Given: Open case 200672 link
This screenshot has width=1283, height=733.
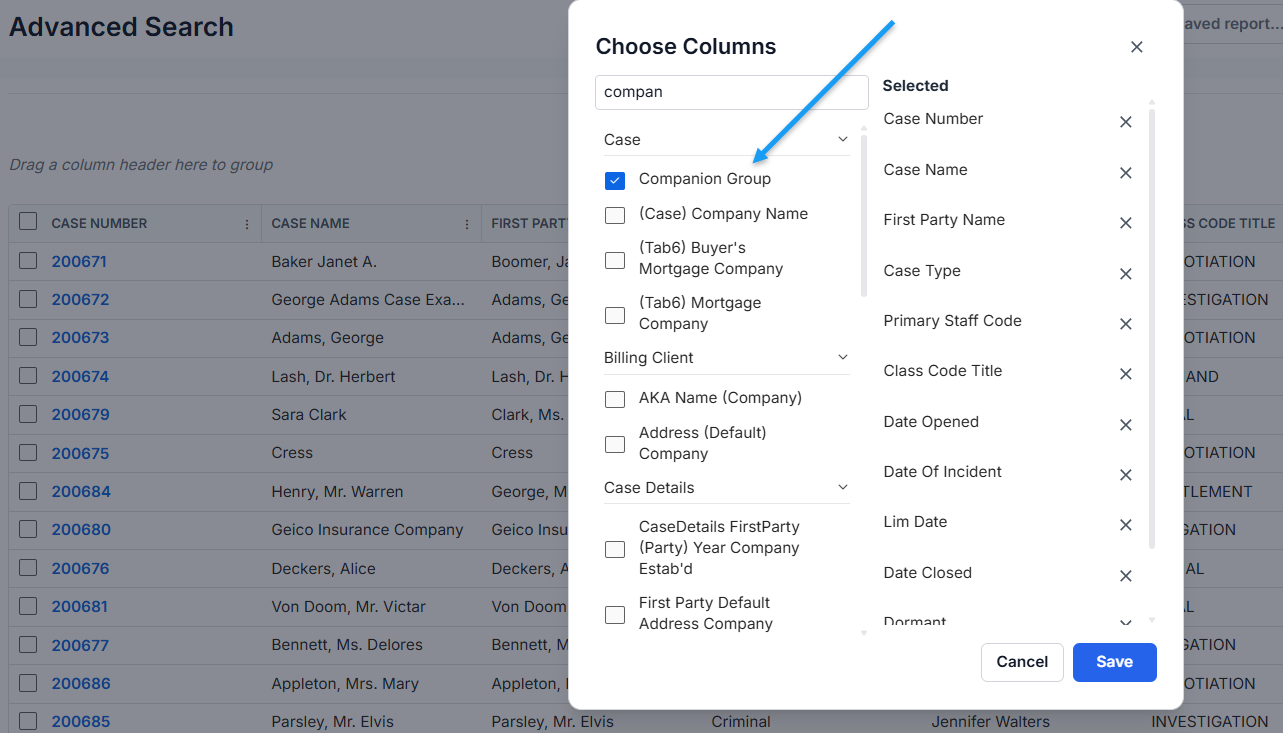Looking at the screenshot, I should click(x=80, y=300).
